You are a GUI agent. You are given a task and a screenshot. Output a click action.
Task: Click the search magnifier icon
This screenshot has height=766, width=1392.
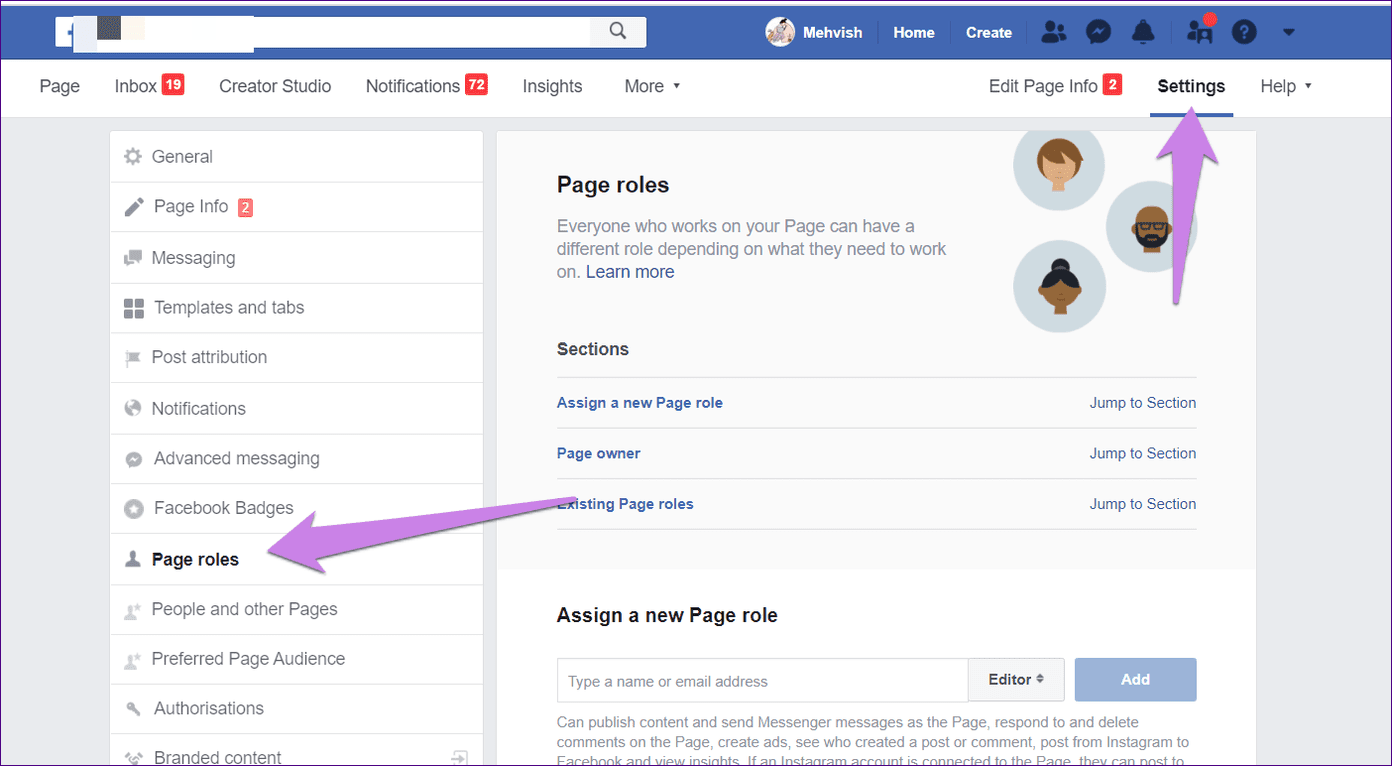click(x=617, y=32)
